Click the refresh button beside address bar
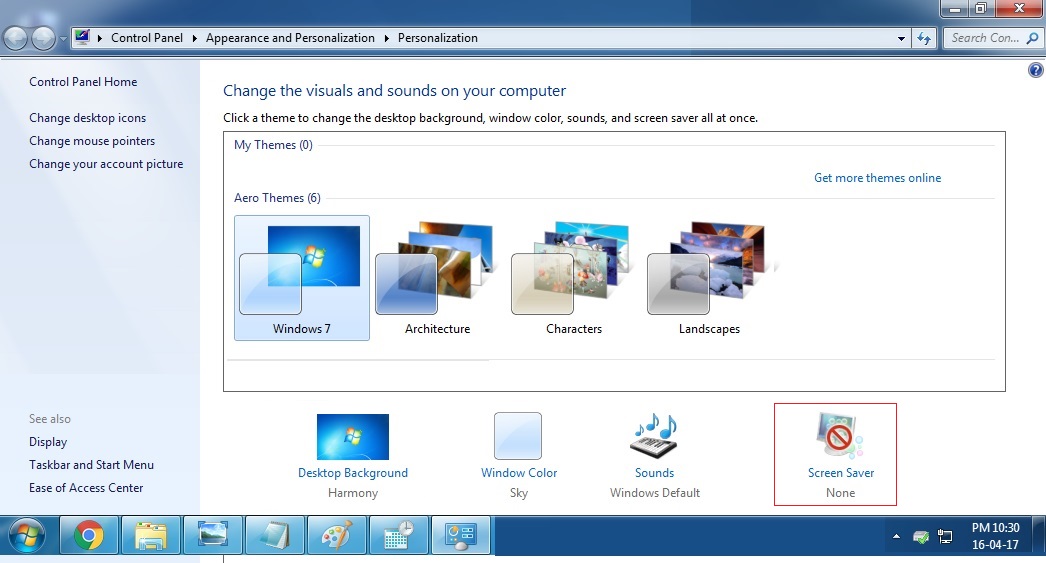The height and width of the screenshot is (563, 1046). pos(924,38)
